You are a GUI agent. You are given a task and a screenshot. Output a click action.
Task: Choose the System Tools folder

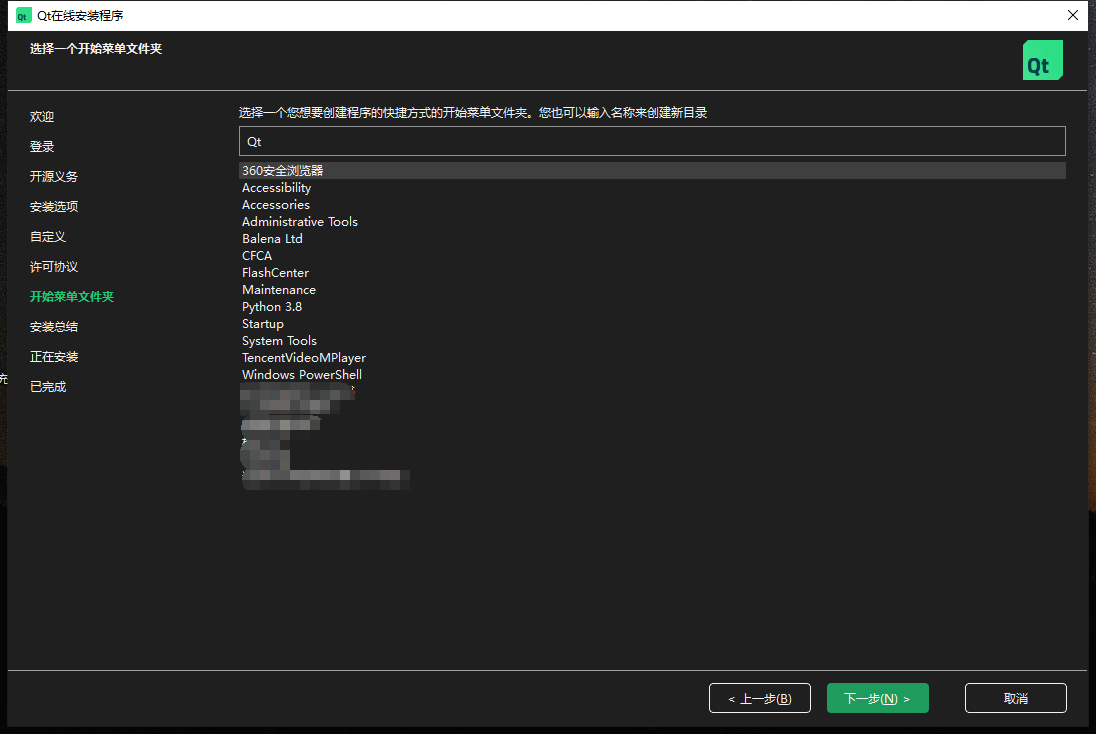pos(279,340)
